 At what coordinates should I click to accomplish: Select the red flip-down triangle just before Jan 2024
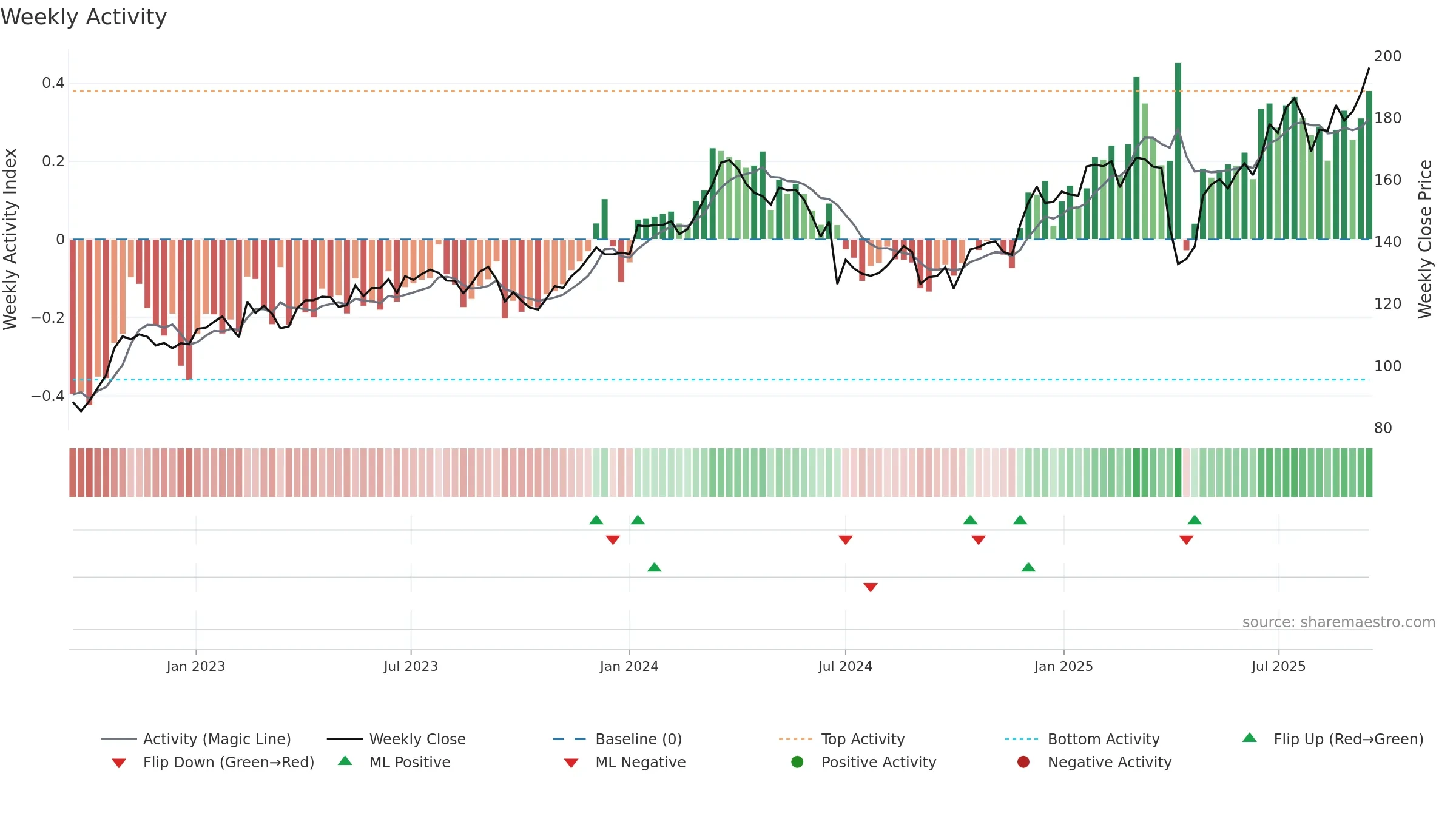[x=613, y=540]
